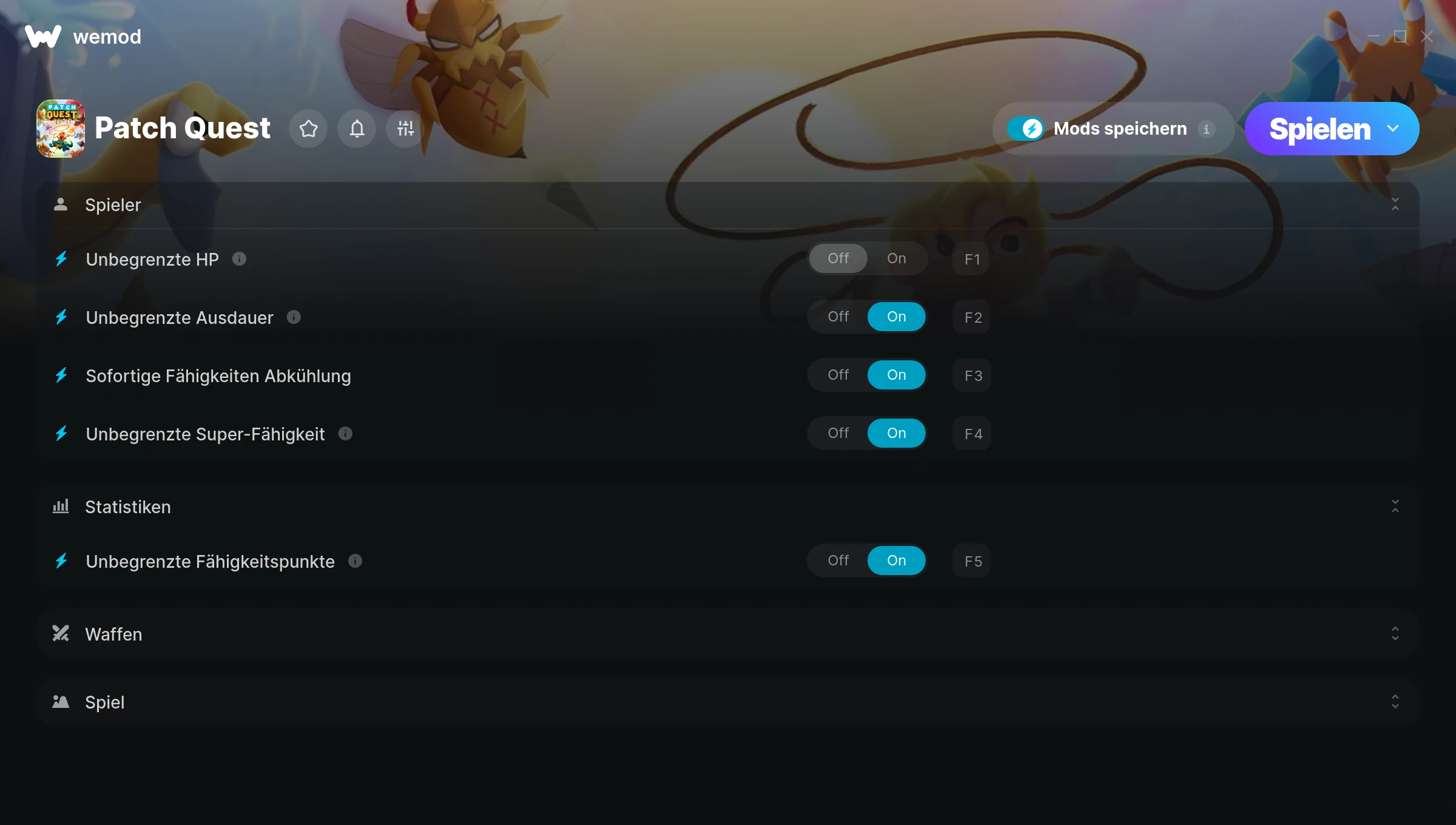
Task: Open the mod settings sliders icon
Action: click(x=405, y=129)
